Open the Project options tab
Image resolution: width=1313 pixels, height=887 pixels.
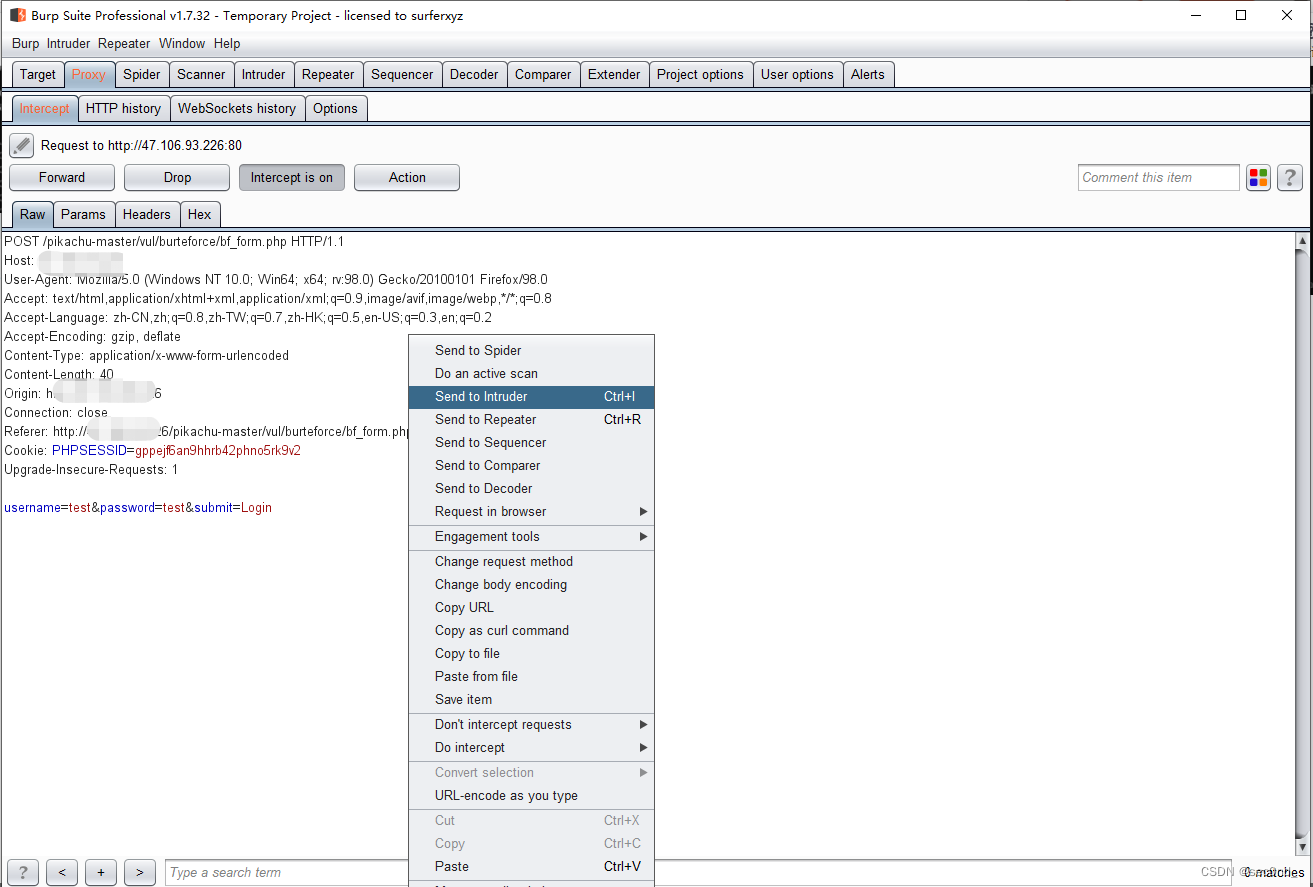[x=700, y=74]
